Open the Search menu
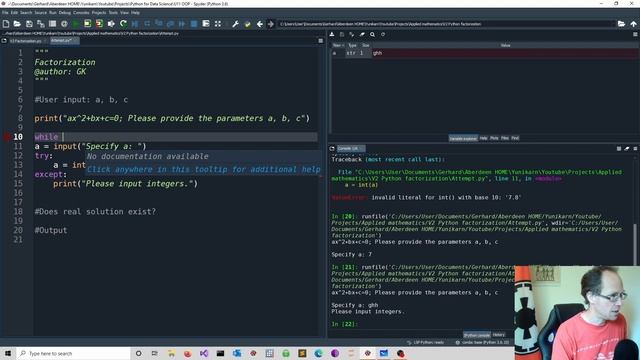The image size is (640, 360). (26, 13)
